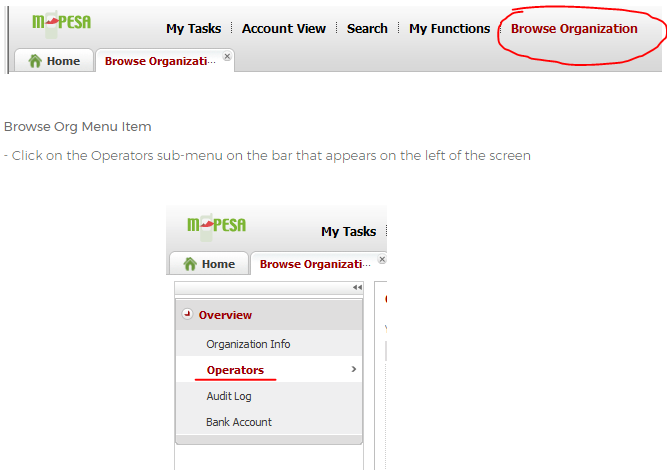Image resolution: width=667 pixels, height=475 pixels.
Task: Click the home icon on the lower Home tab
Action: pyautogui.click(x=189, y=264)
